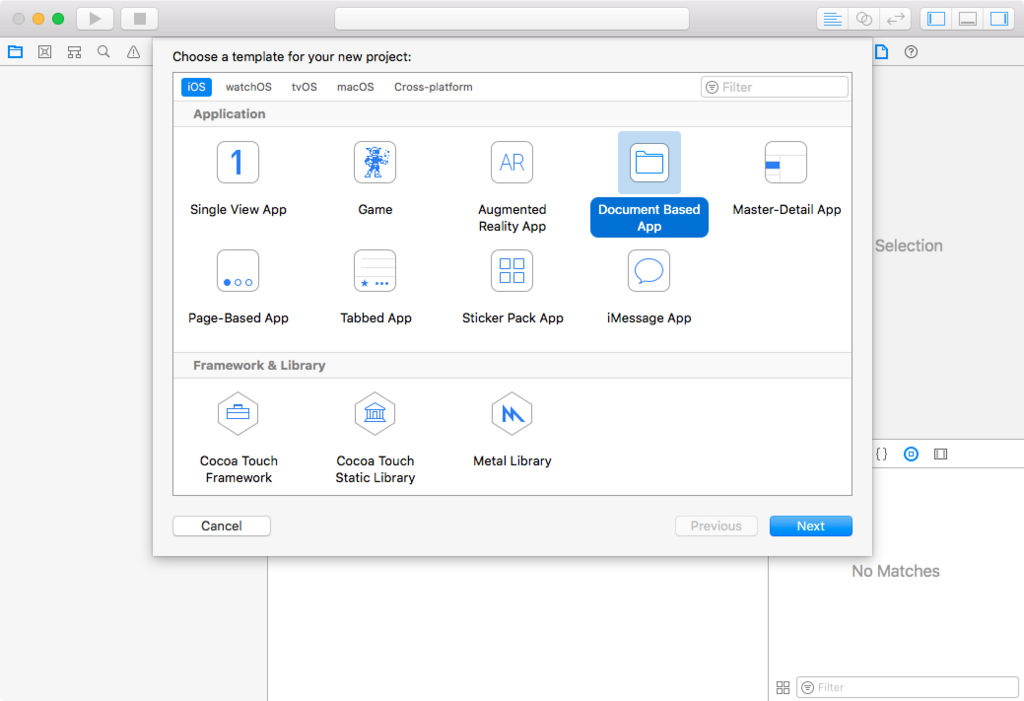Select the Cocoa Touch Static Library template
The width and height of the screenshot is (1024, 701).
pos(375,414)
